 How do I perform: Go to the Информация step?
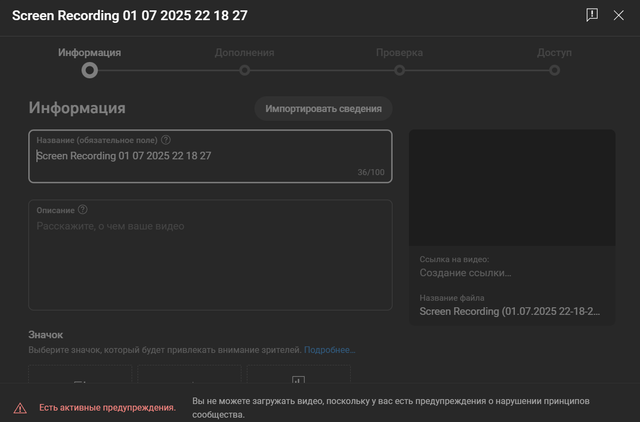click(89, 62)
